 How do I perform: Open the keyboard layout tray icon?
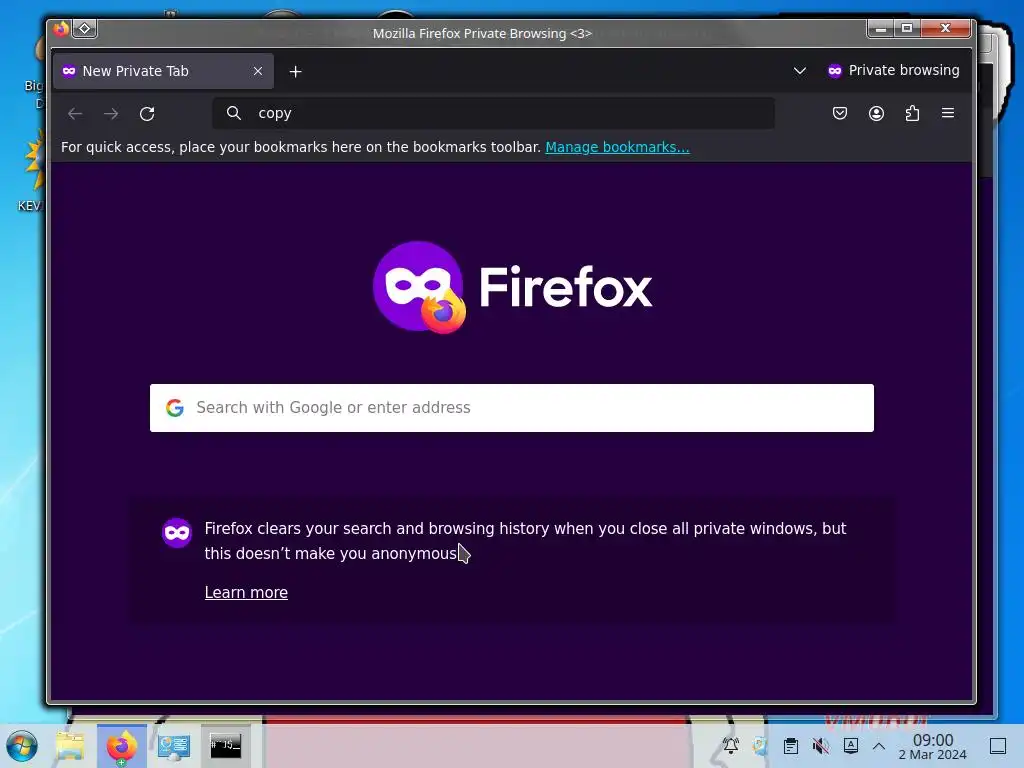pyautogui.click(x=850, y=745)
